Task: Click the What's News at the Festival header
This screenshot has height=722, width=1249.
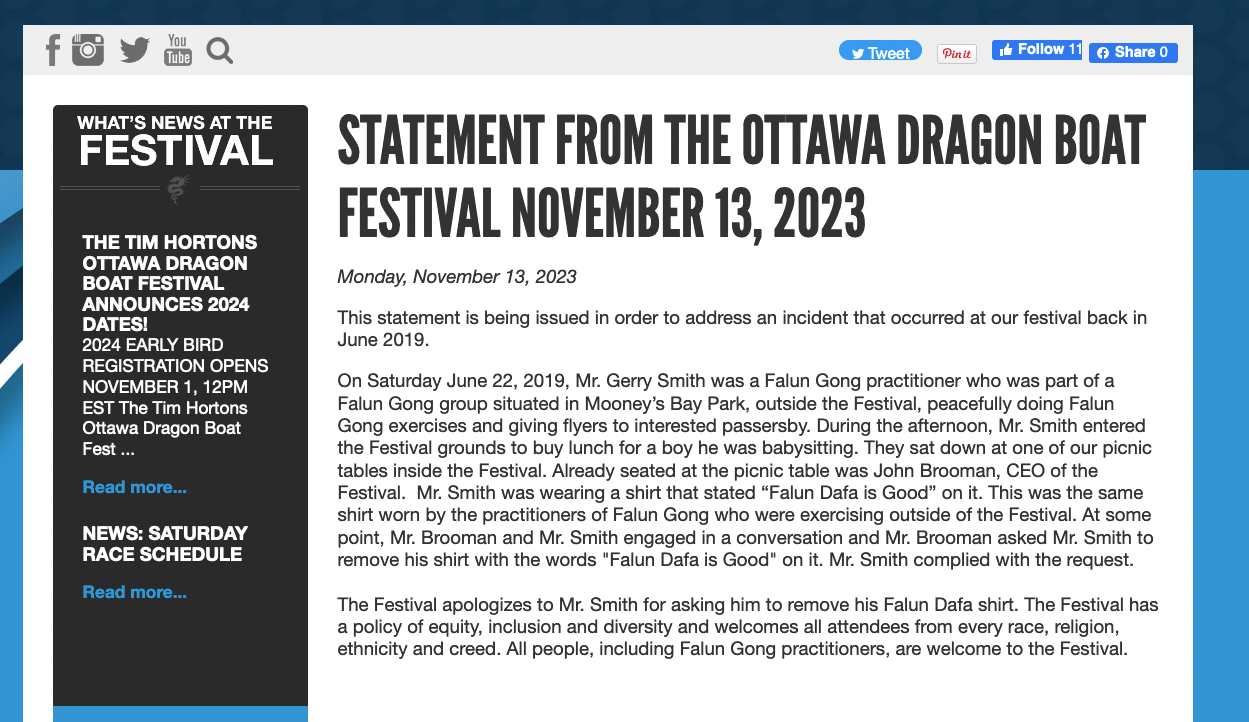Action: coord(175,141)
